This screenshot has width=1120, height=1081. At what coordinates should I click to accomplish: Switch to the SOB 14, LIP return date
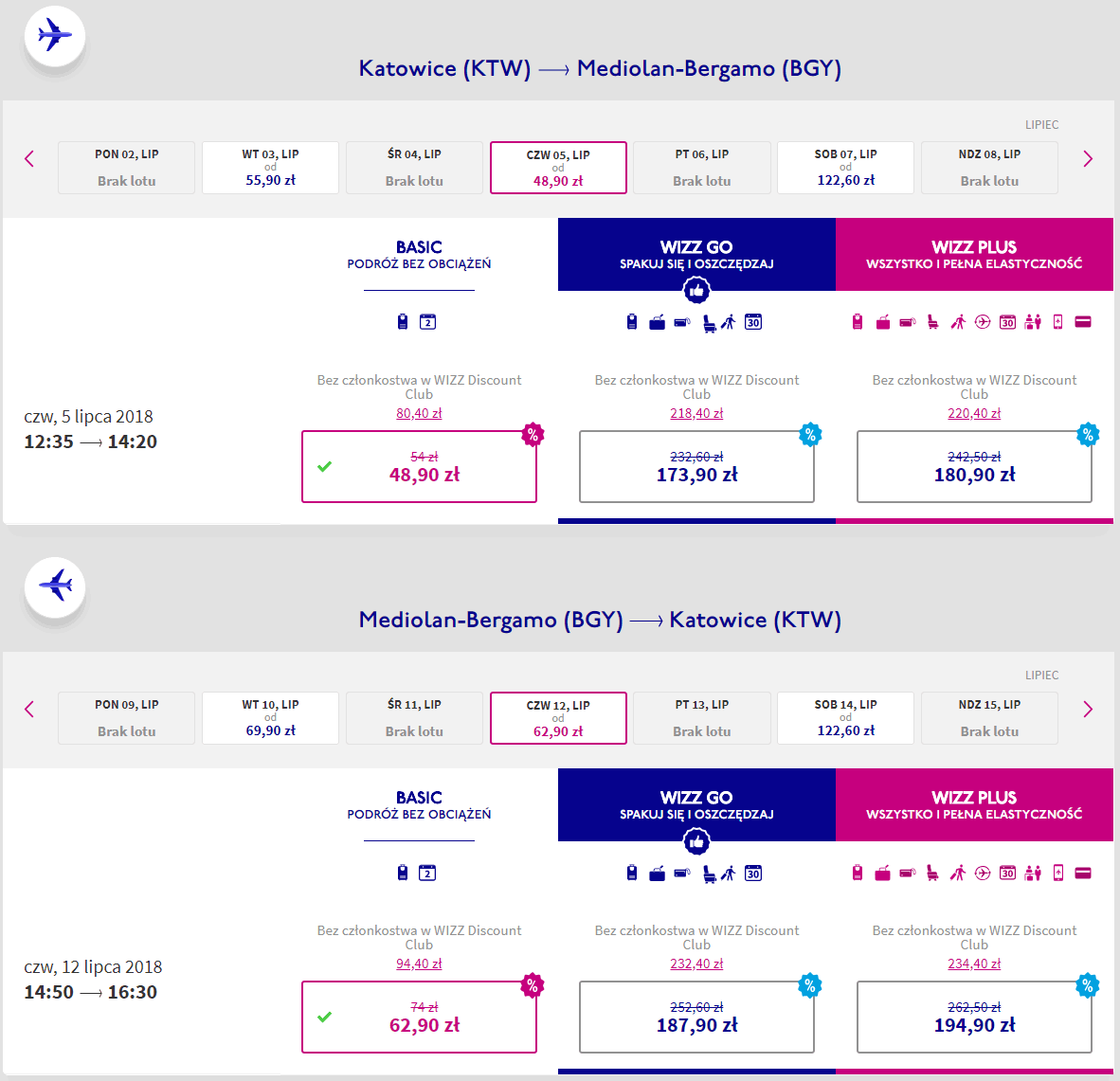pos(845,718)
